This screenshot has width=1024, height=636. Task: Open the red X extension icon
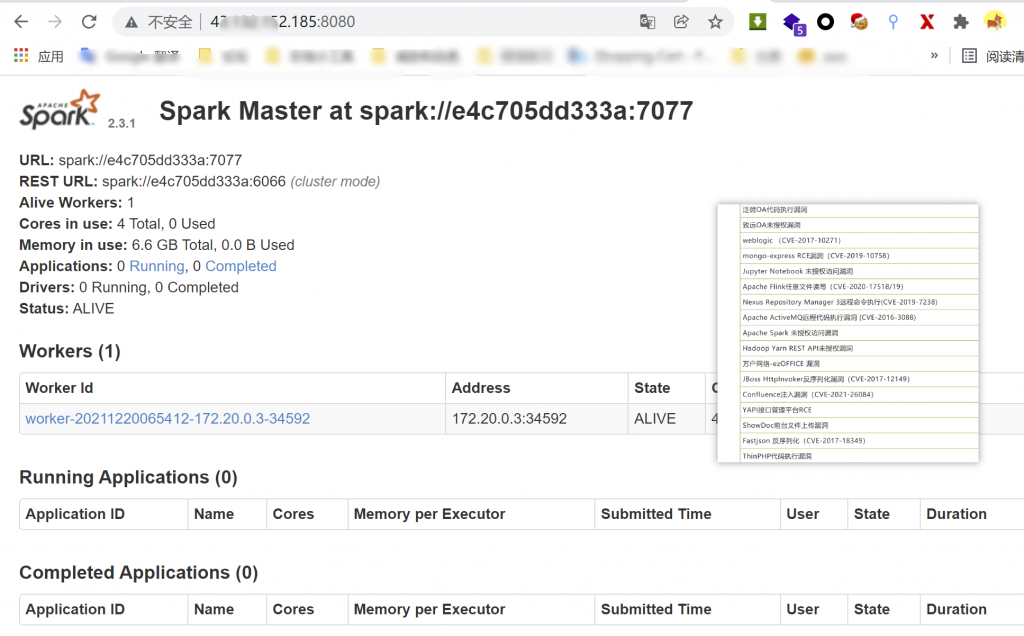point(926,22)
